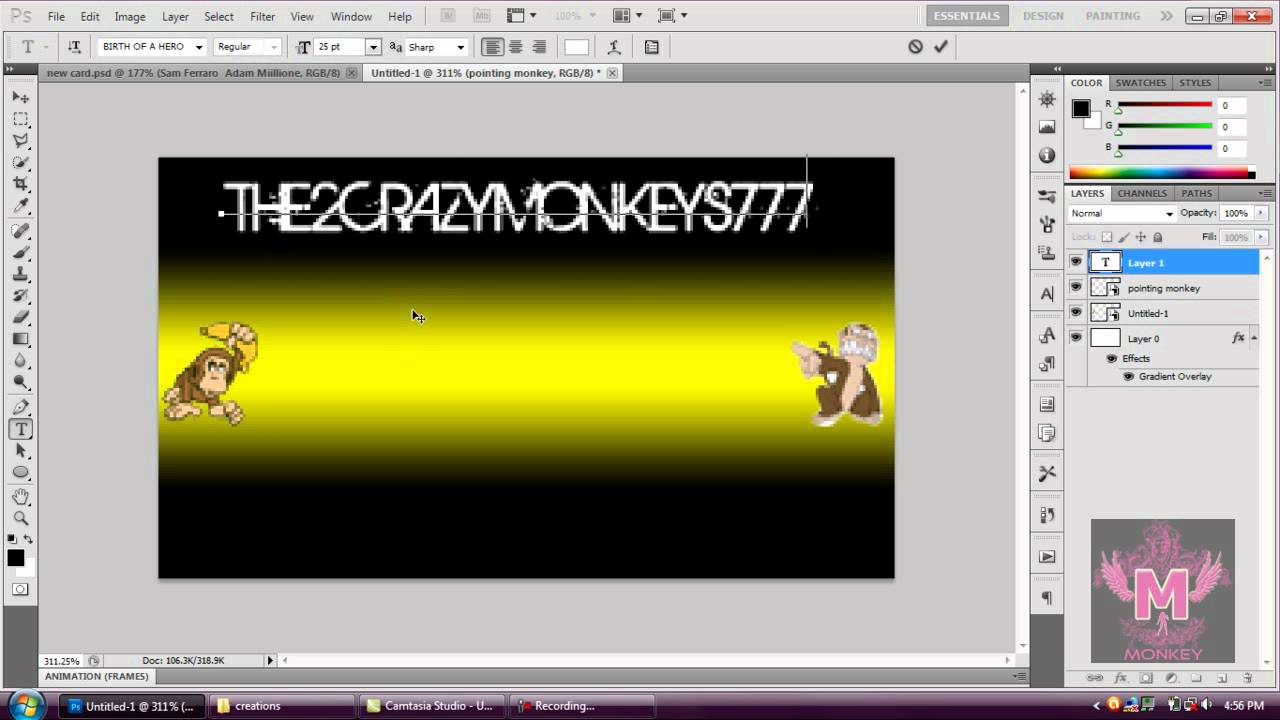Select the Polygonal Lasso tool

click(x=20, y=141)
